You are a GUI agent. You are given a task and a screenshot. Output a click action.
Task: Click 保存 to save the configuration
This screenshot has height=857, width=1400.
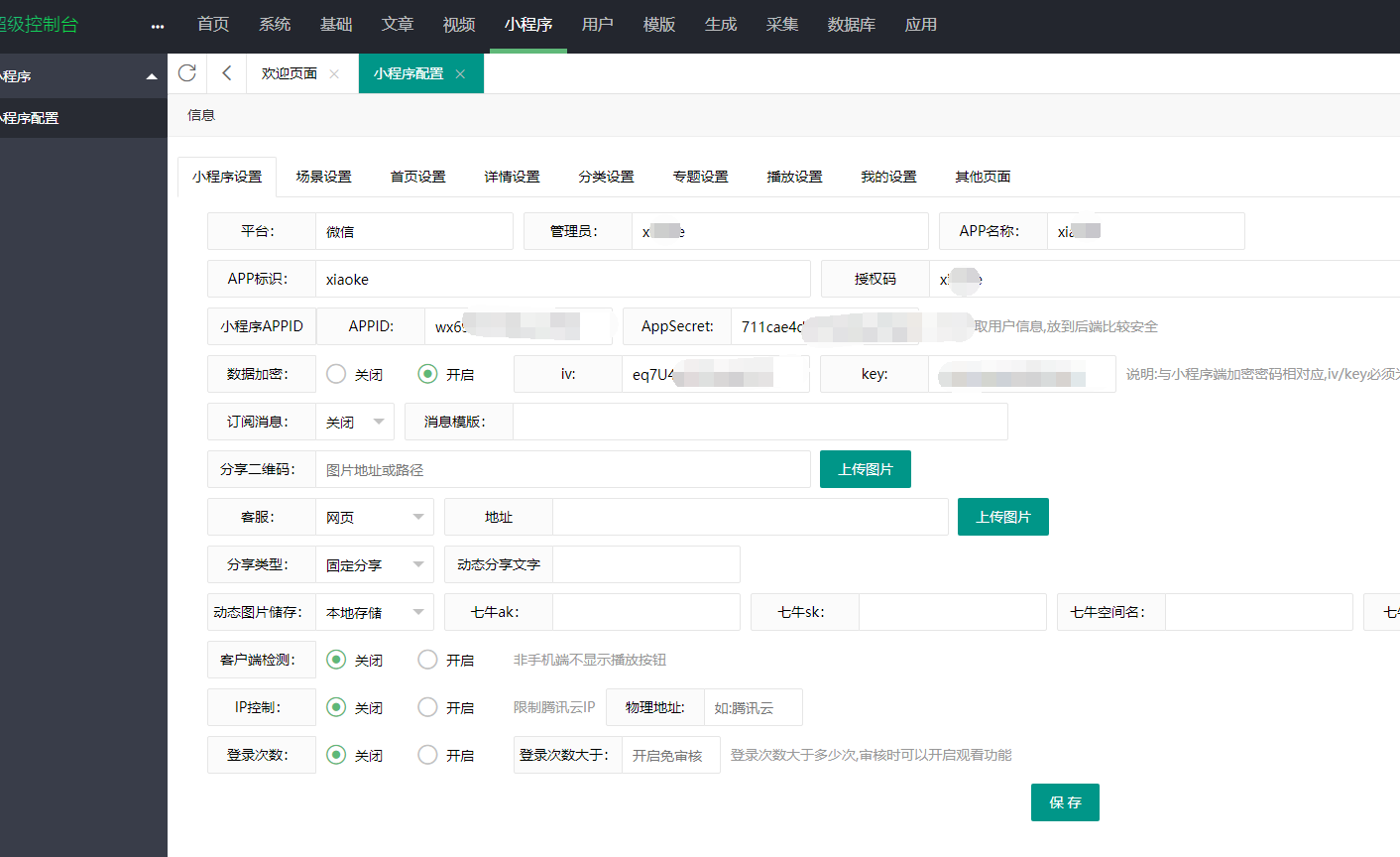1065,803
